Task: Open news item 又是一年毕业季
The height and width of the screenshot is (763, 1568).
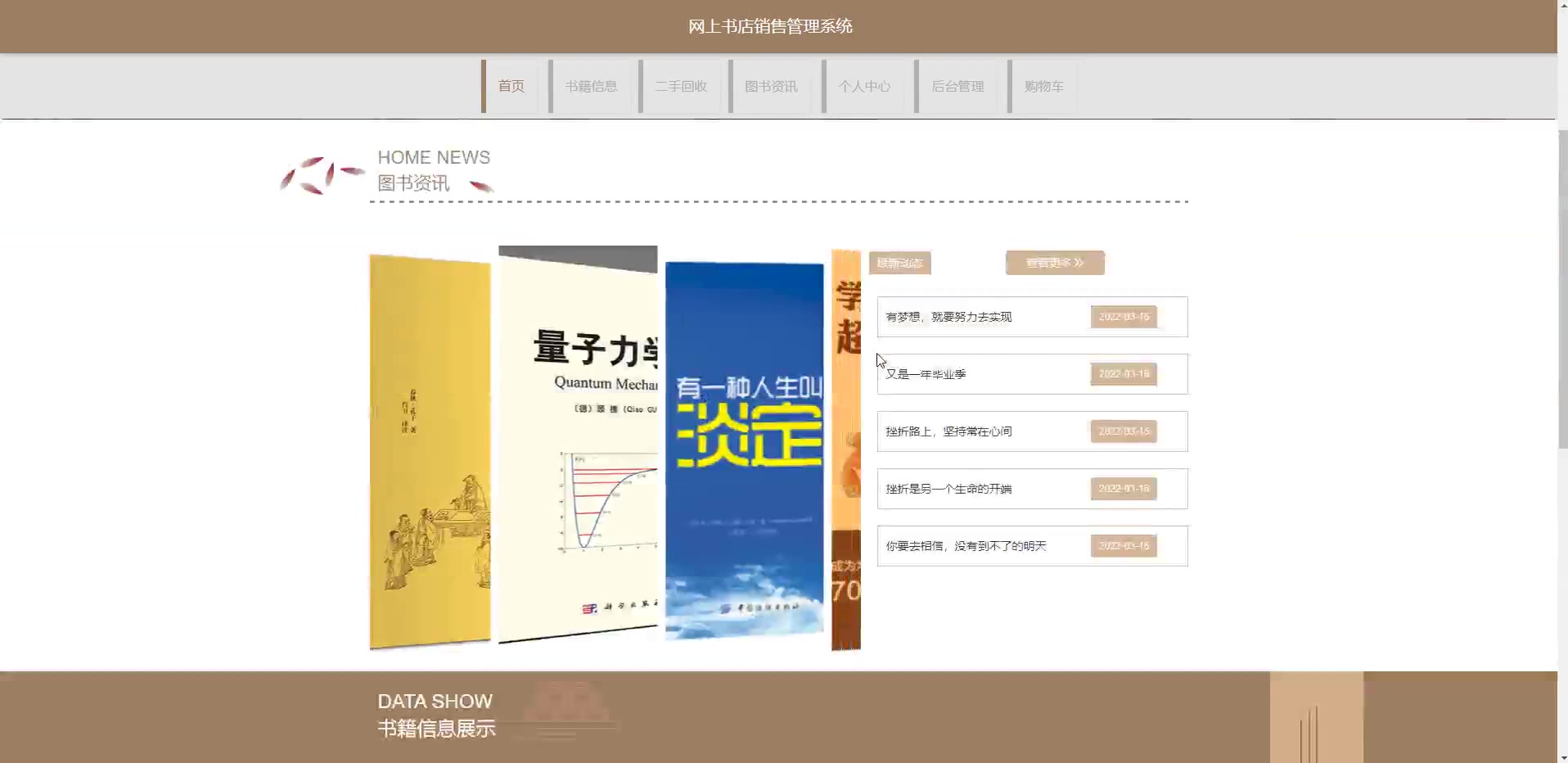Action: click(x=1032, y=374)
